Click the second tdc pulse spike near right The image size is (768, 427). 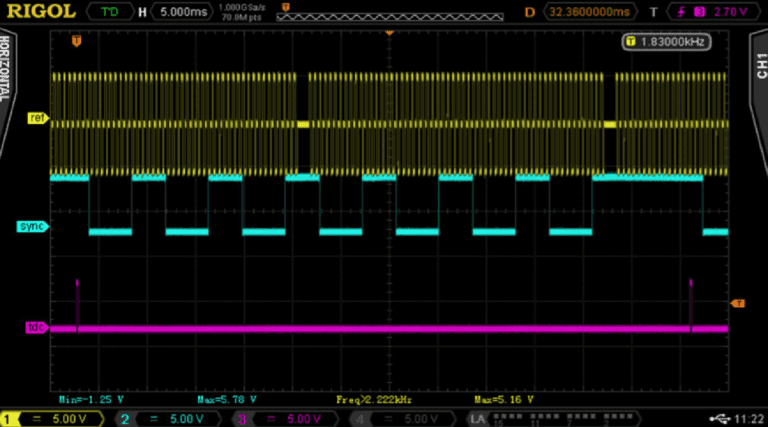[691, 304]
